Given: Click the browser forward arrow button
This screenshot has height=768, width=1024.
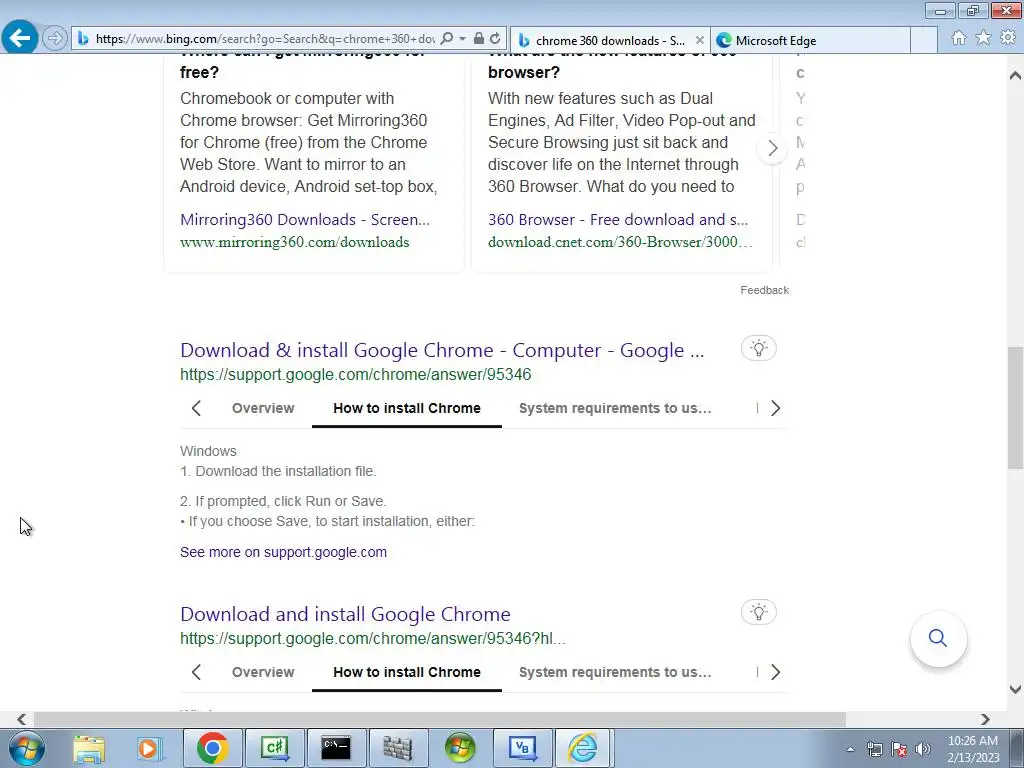Looking at the screenshot, I should (x=55, y=39).
